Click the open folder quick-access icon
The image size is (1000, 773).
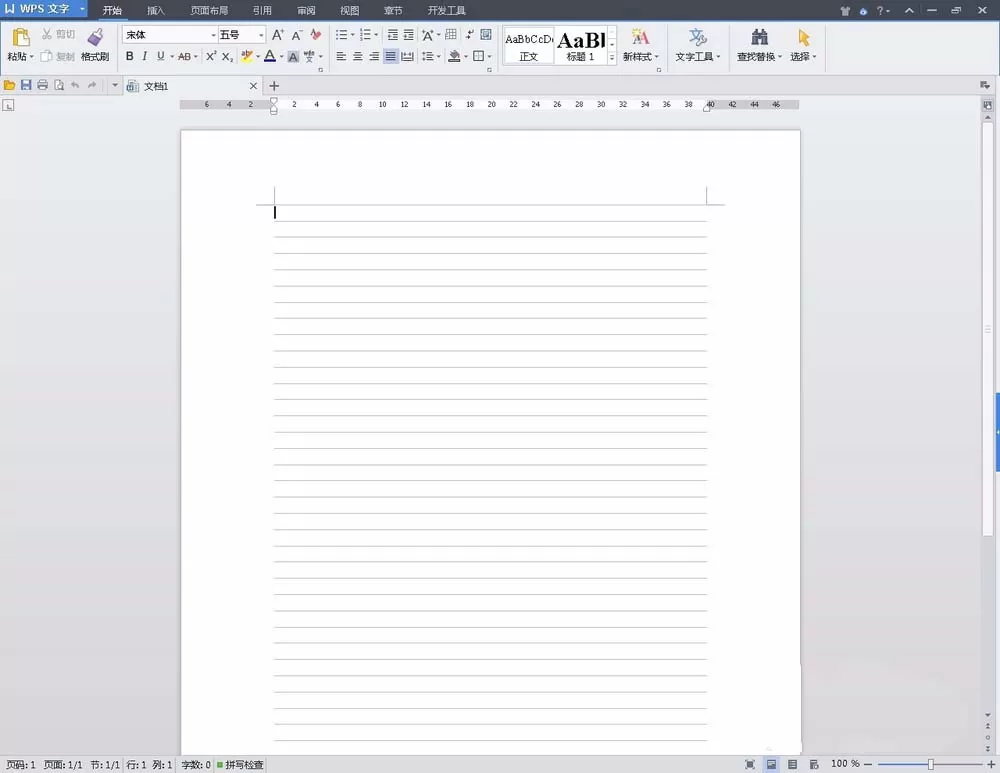[x=10, y=85]
